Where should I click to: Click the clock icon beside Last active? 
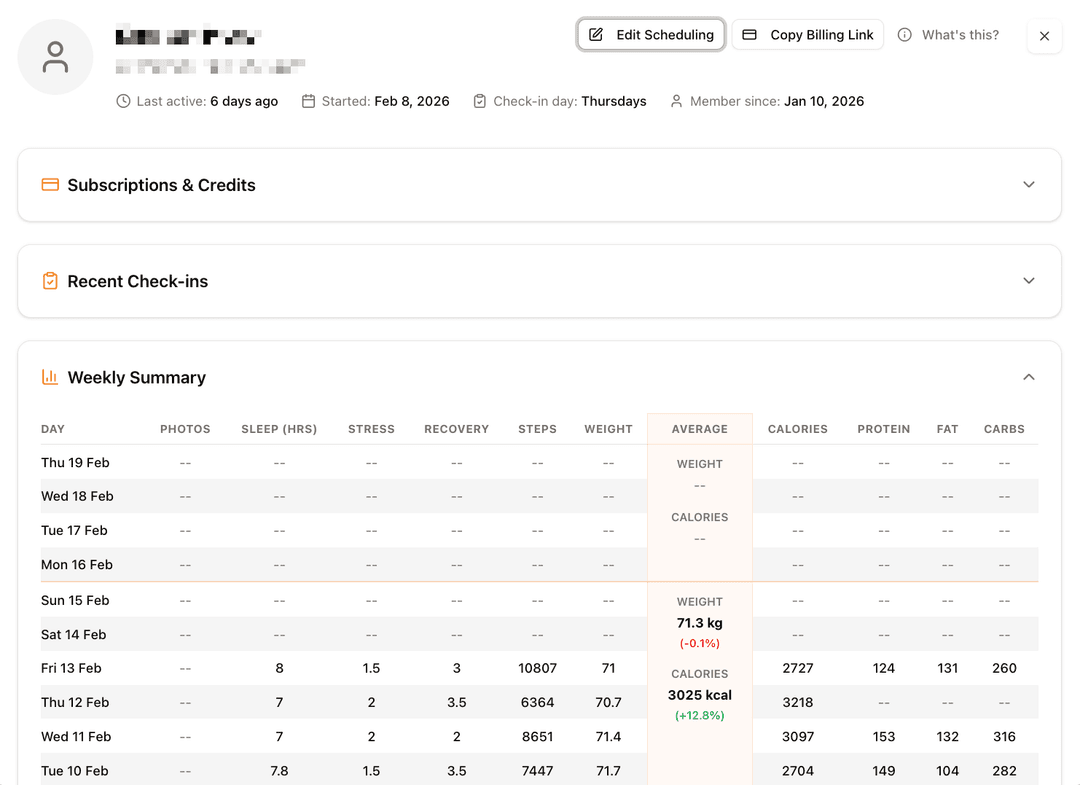123,101
